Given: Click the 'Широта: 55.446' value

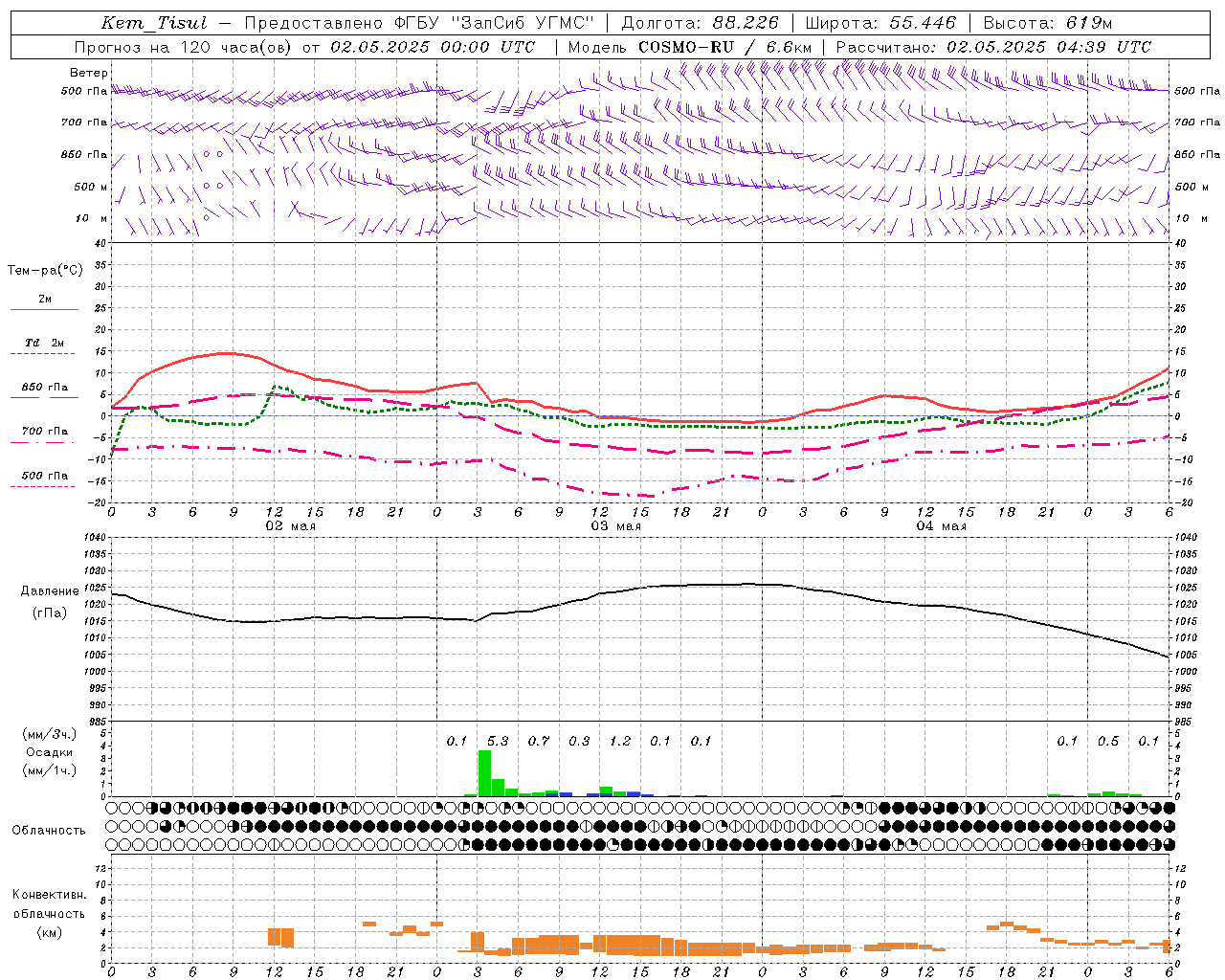Looking at the screenshot, I should pyautogui.click(x=880, y=23).
